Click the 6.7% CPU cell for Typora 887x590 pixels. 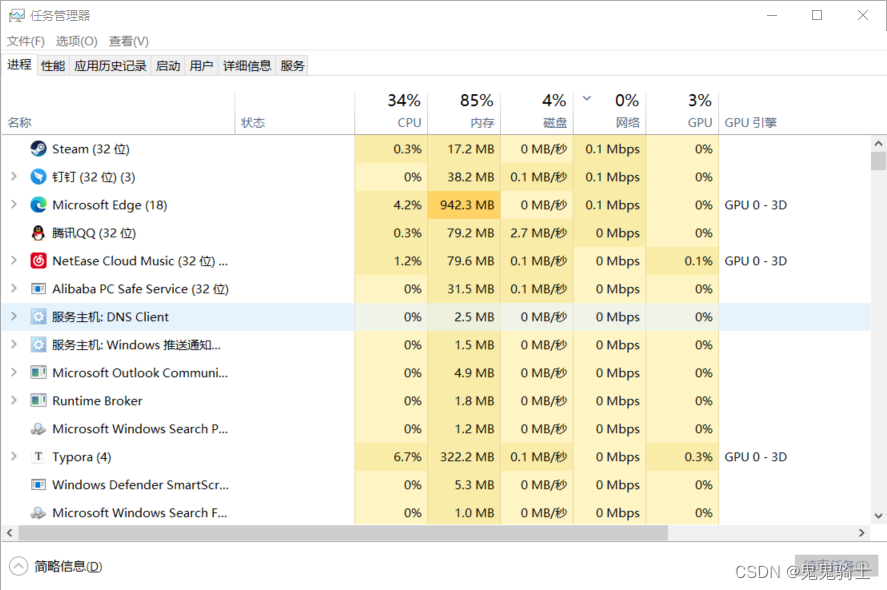pyautogui.click(x=391, y=457)
